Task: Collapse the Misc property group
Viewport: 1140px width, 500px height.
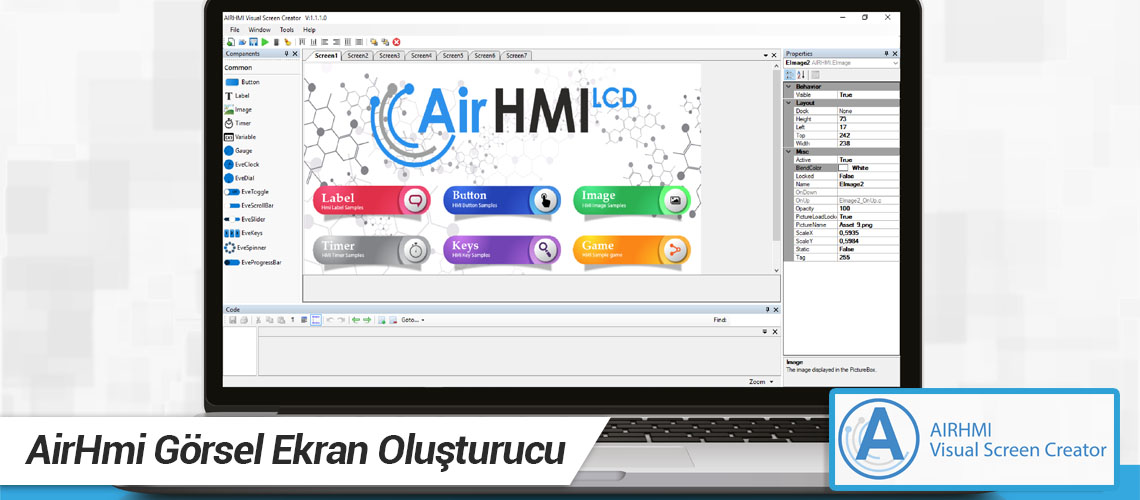Action: tap(788, 152)
